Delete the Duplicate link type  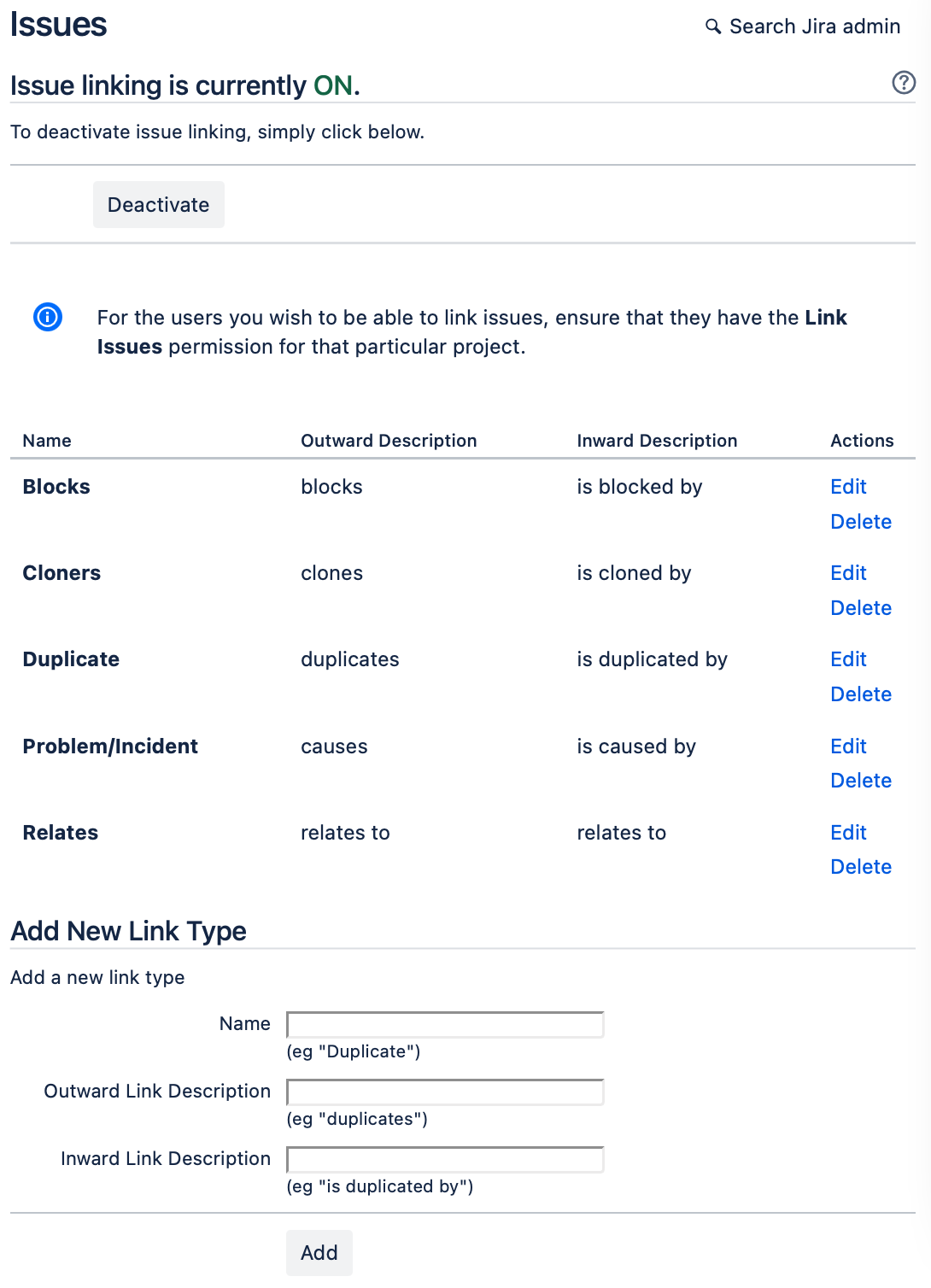coord(860,694)
